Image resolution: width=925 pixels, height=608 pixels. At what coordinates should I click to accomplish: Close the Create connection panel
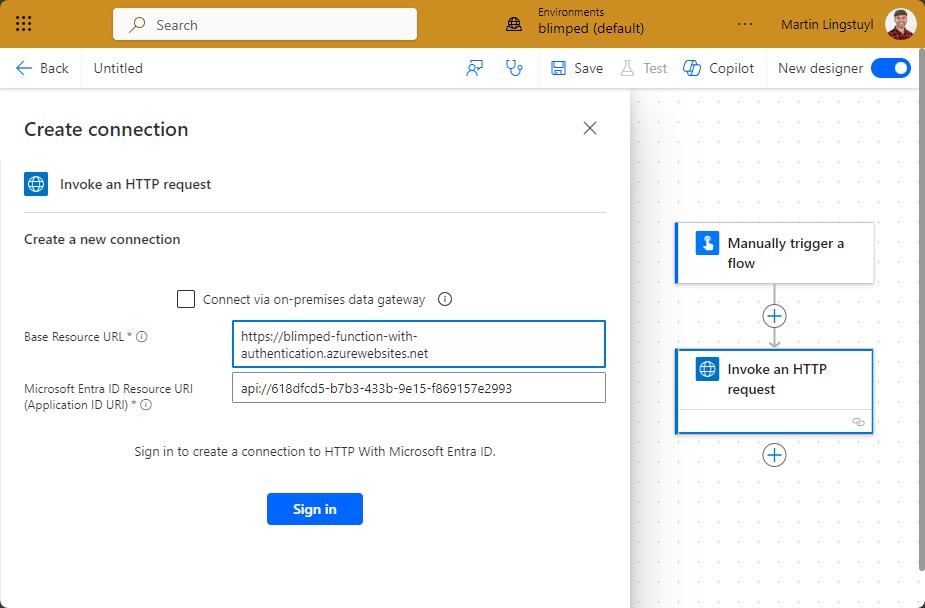click(x=590, y=128)
